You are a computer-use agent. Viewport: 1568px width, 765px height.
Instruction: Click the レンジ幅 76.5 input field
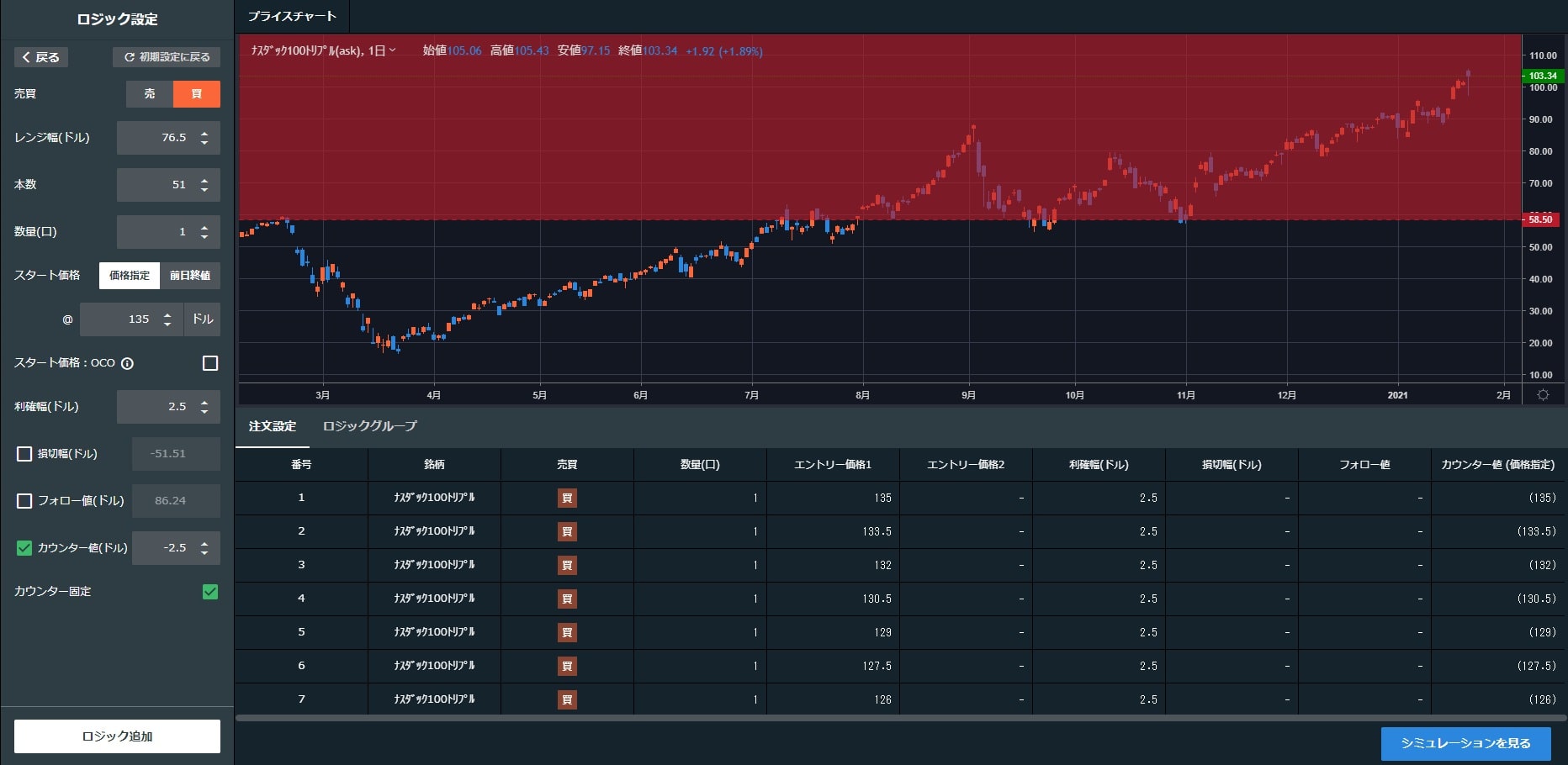tap(168, 138)
